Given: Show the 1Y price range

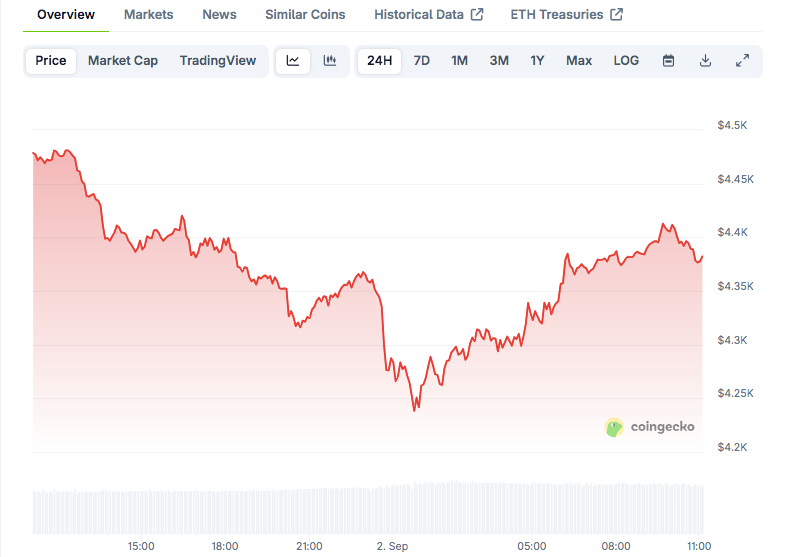Looking at the screenshot, I should pos(538,60).
